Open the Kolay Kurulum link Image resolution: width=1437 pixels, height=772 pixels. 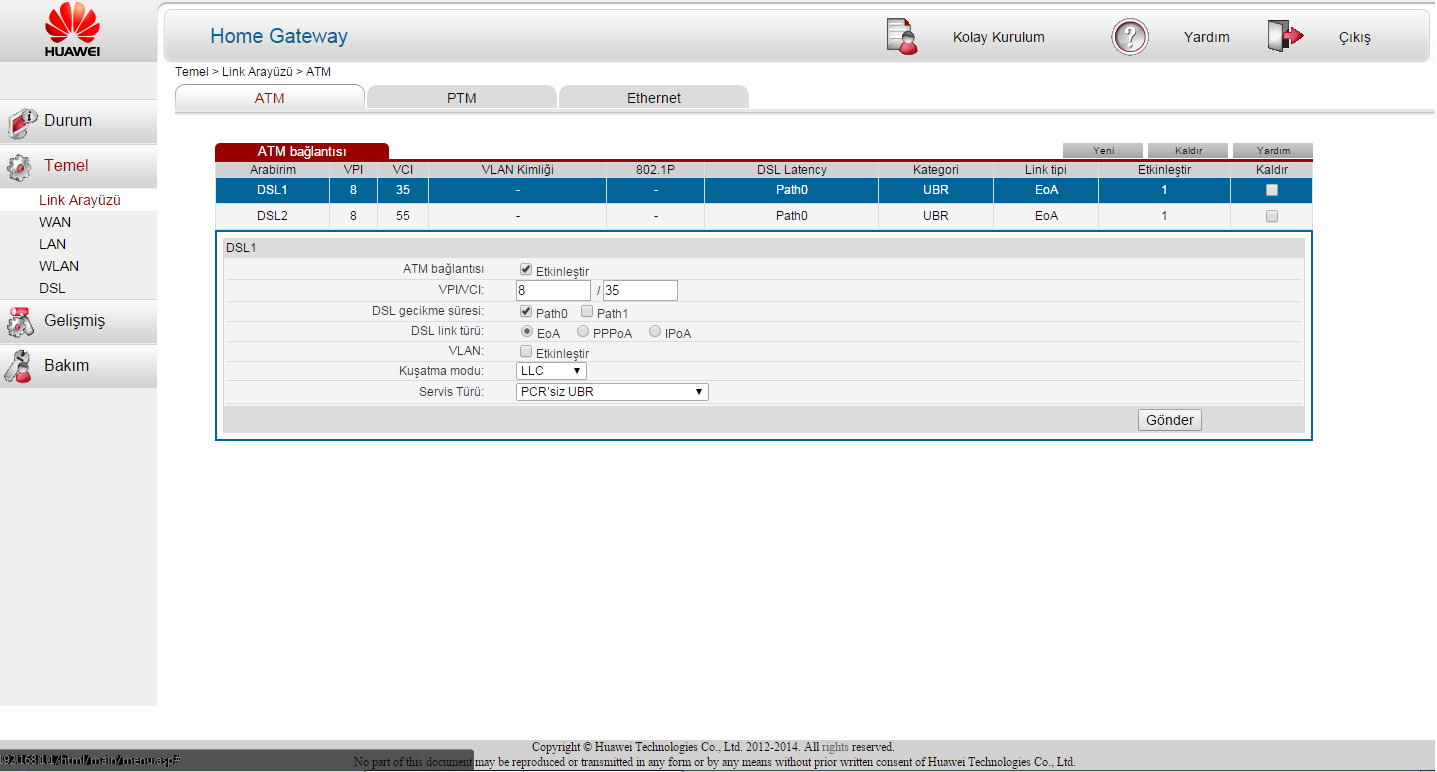[x=998, y=37]
